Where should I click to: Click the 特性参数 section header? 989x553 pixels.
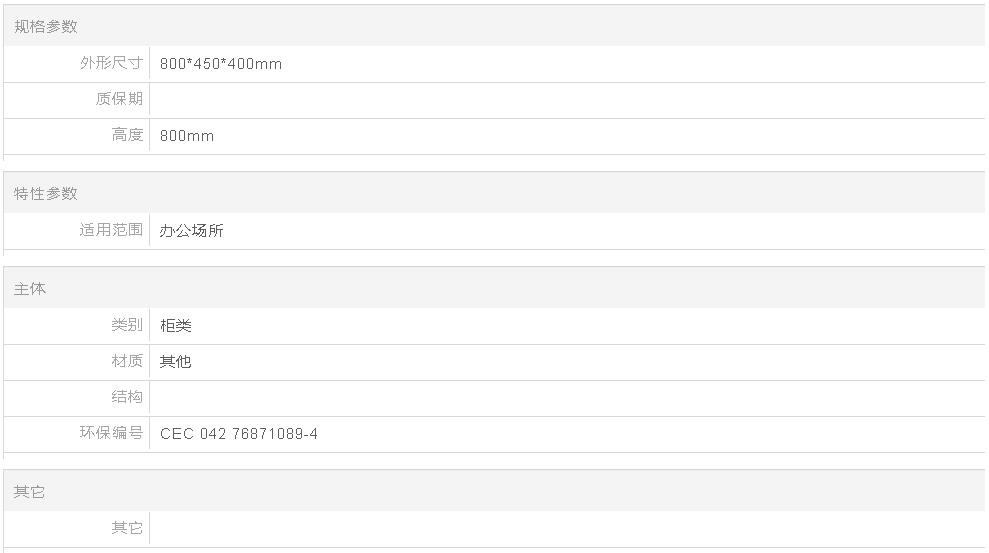46,193
